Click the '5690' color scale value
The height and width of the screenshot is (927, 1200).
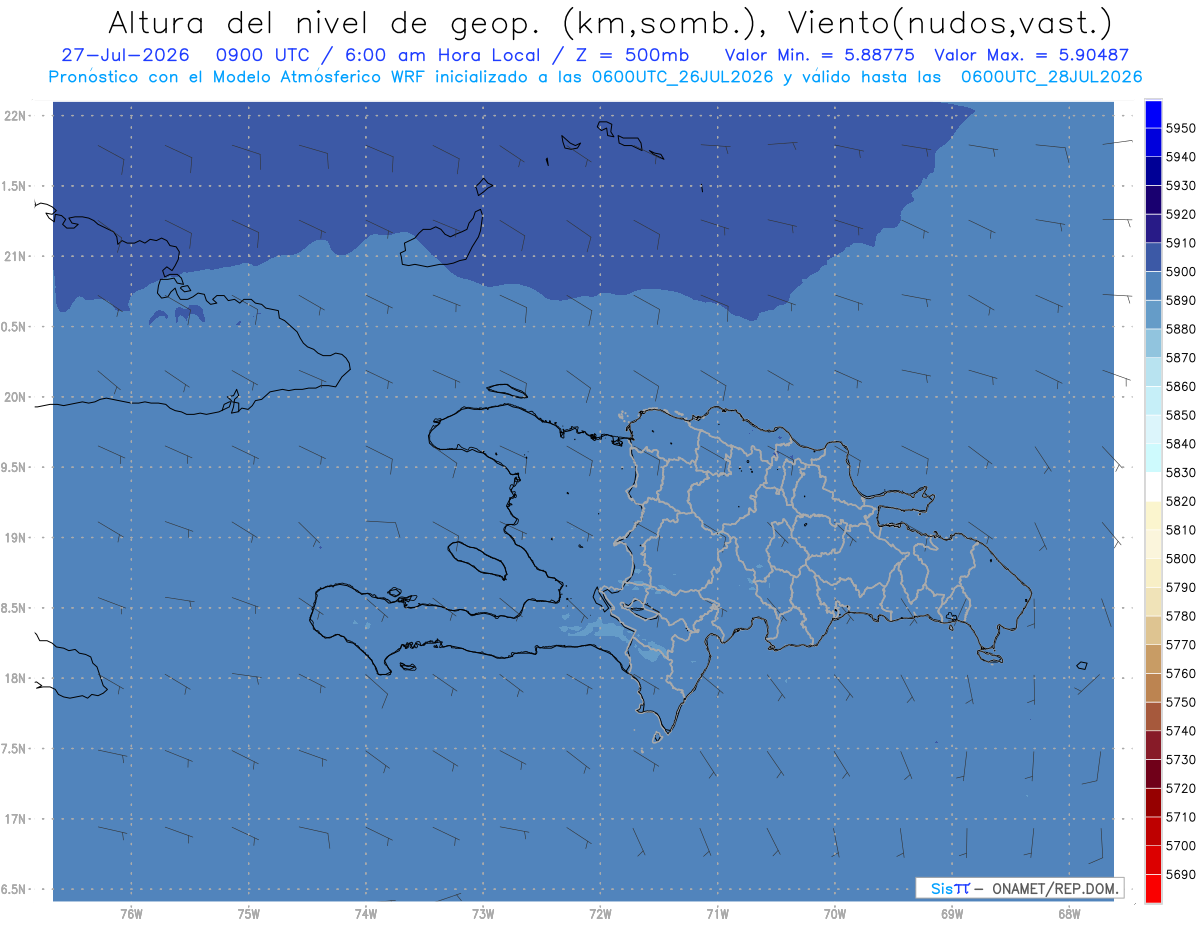click(1181, 874)
